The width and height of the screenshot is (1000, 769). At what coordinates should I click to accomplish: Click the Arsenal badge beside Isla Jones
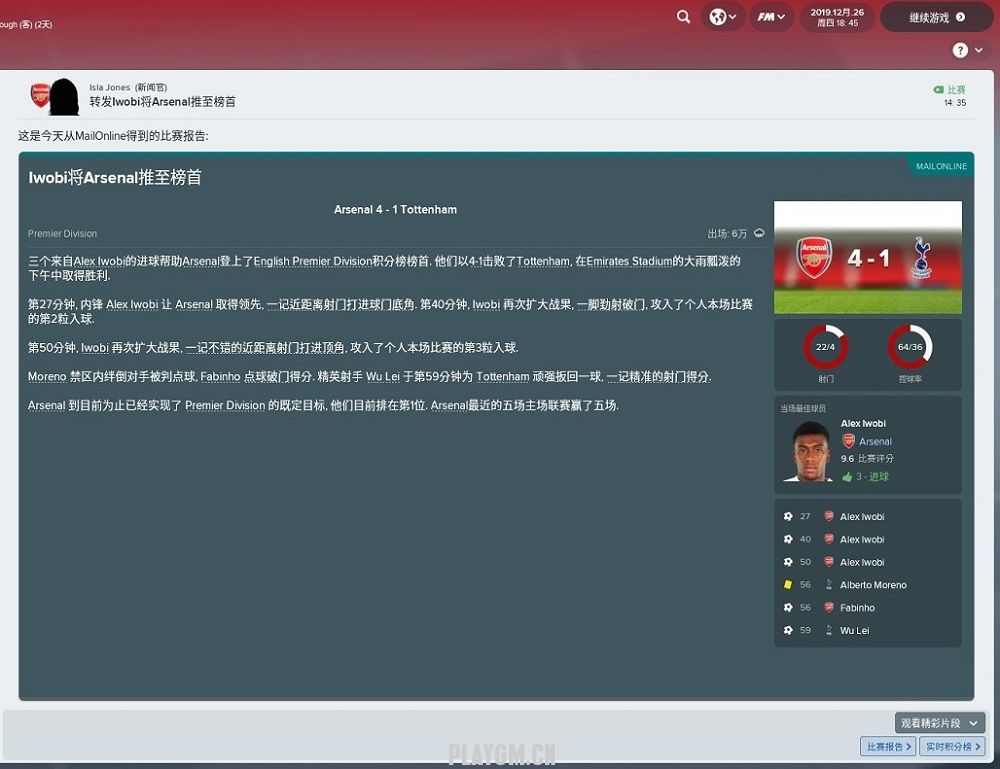pos(40,96)
